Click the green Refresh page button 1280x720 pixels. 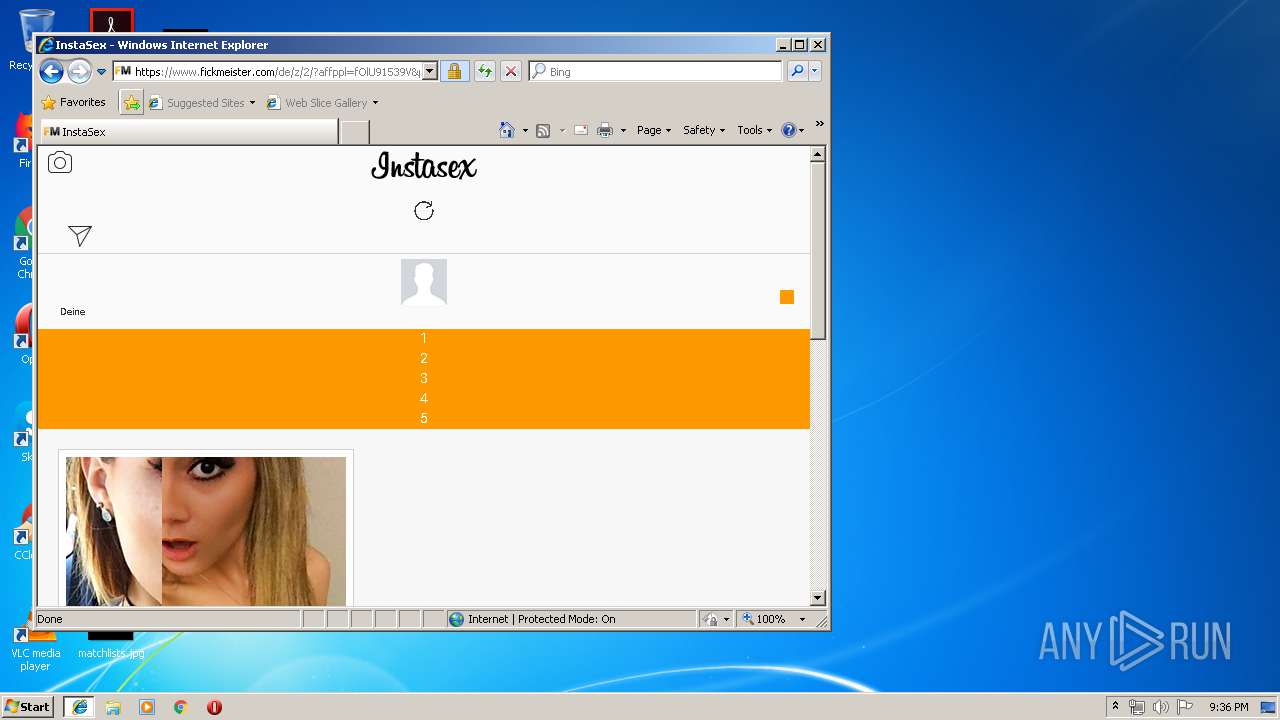484,71
